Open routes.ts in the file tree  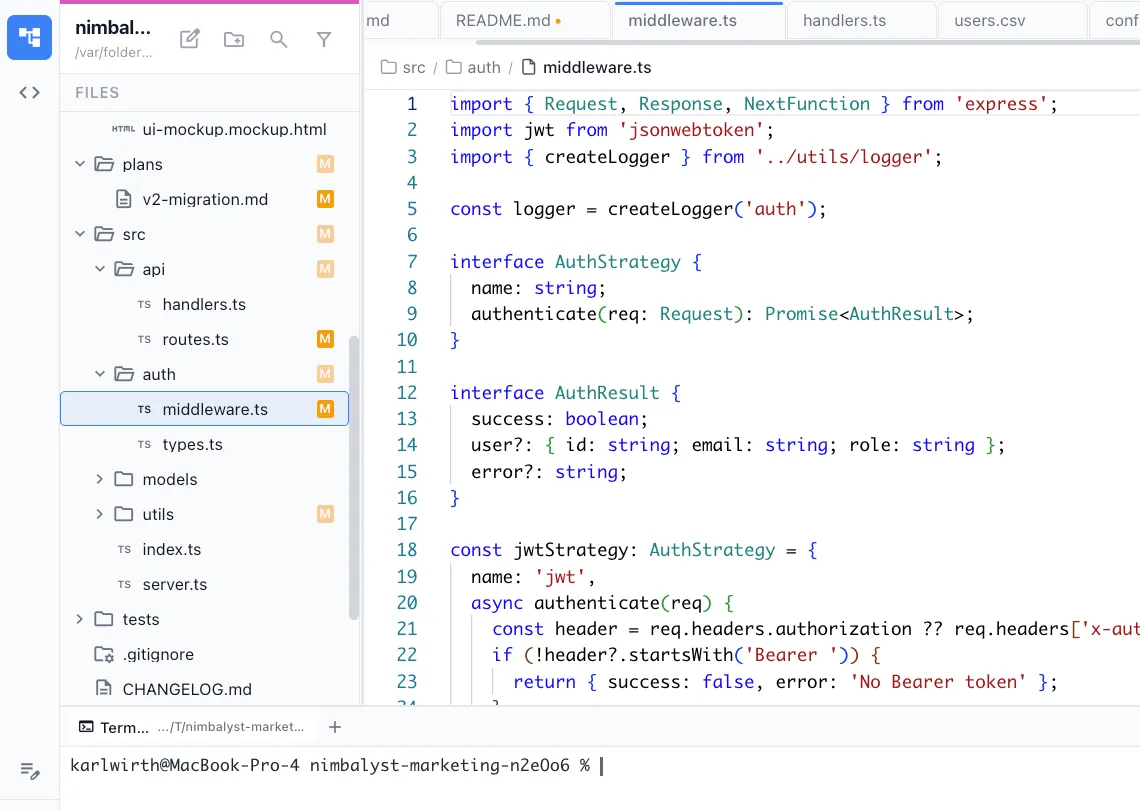(195, 339)
